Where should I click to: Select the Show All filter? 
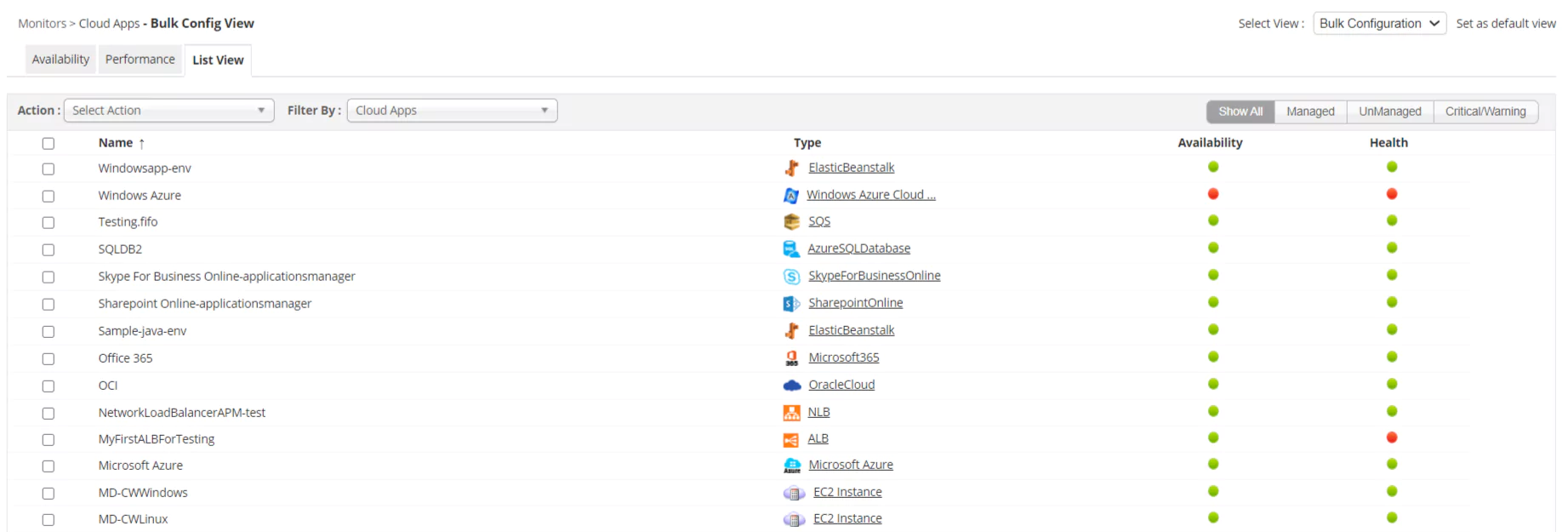(x=1240, y=112)
